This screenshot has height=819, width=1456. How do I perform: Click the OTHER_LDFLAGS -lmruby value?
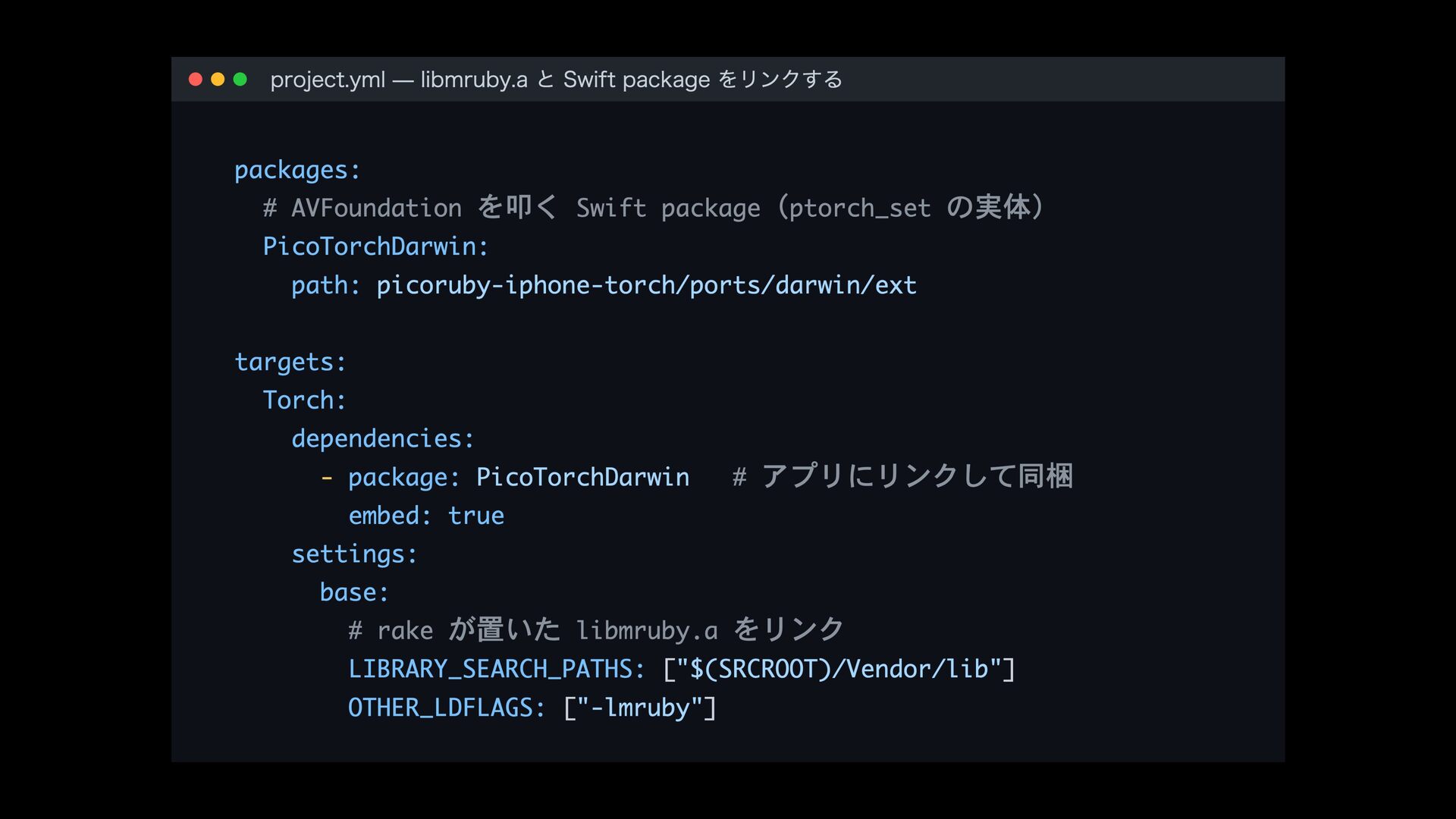tap(640, 708)
